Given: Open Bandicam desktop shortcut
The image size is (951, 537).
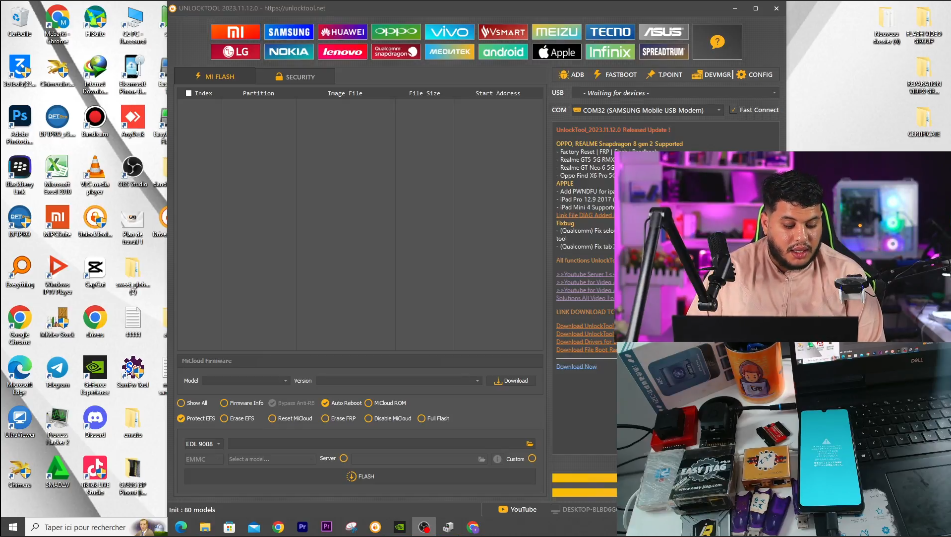Looking at the screenshot, I should [95, 122].
